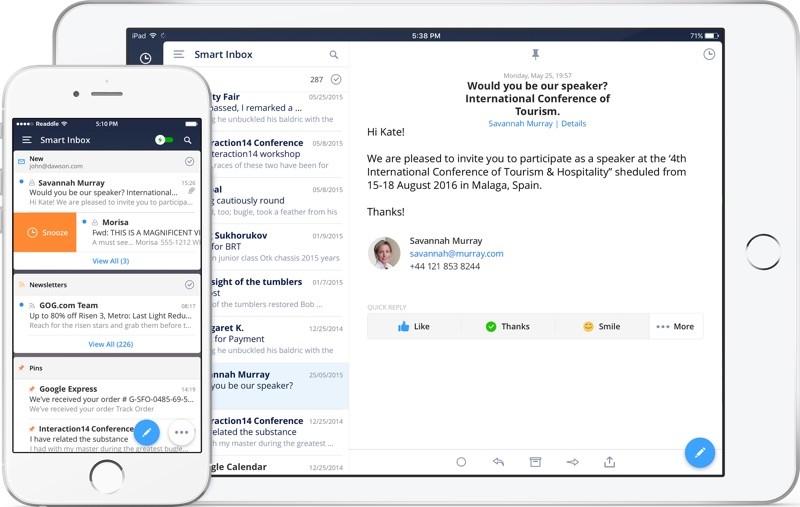Open the iPad hamburger menu beside Smart Inbox
This screenshot has width=800, height=507.
tap(179, 54)
